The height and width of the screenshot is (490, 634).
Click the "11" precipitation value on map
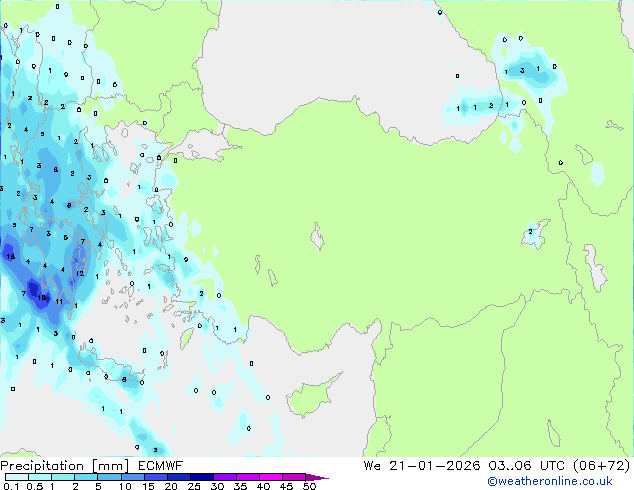coord(59,302)
